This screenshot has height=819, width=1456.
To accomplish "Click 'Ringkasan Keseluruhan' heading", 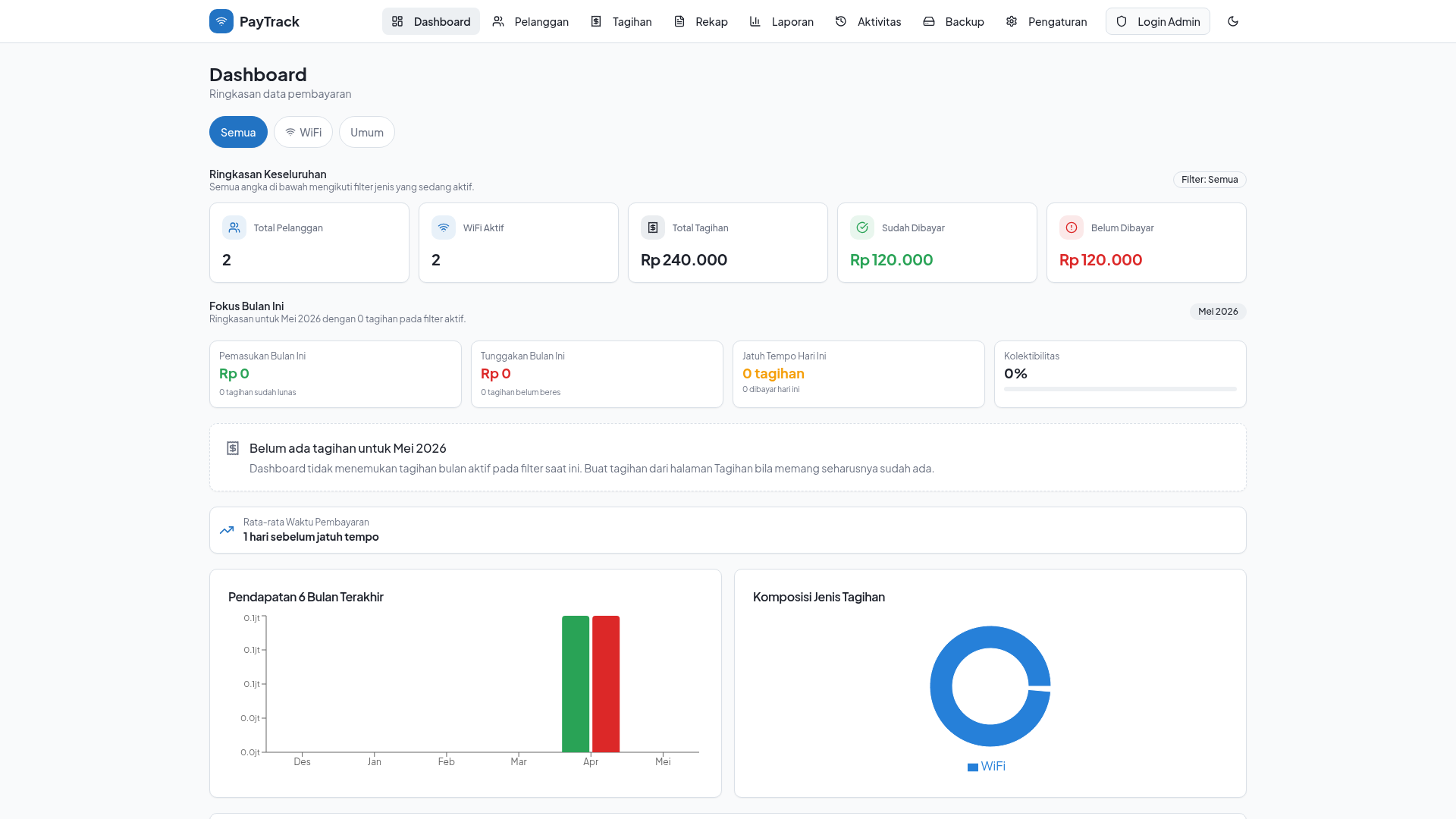I will [268, 174].
